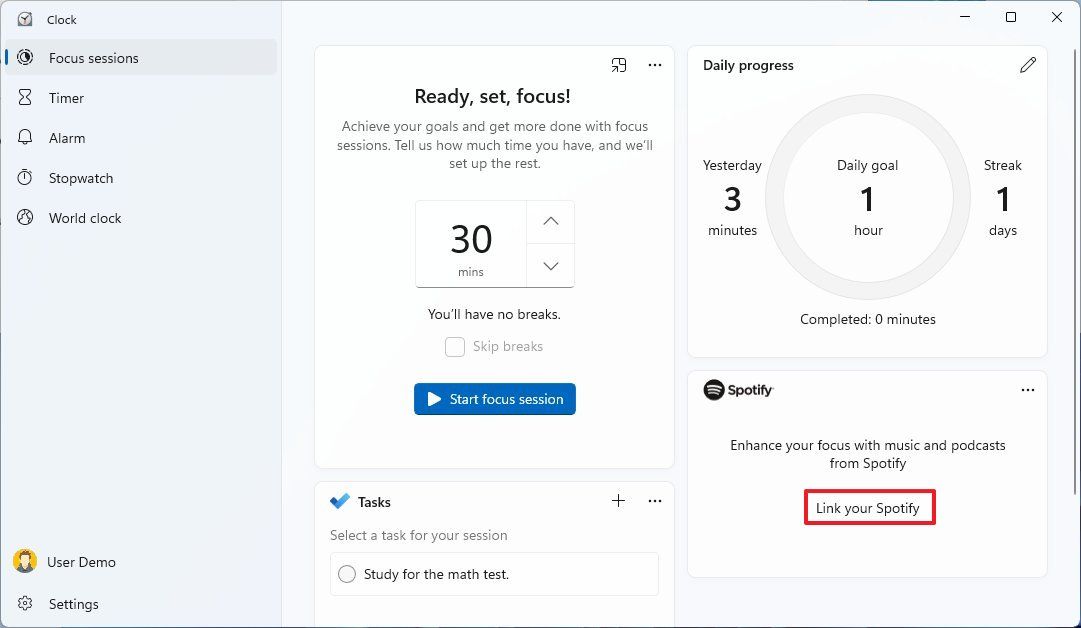
Task: Decrease focus time with down chevron
Action: coord(551,266)
